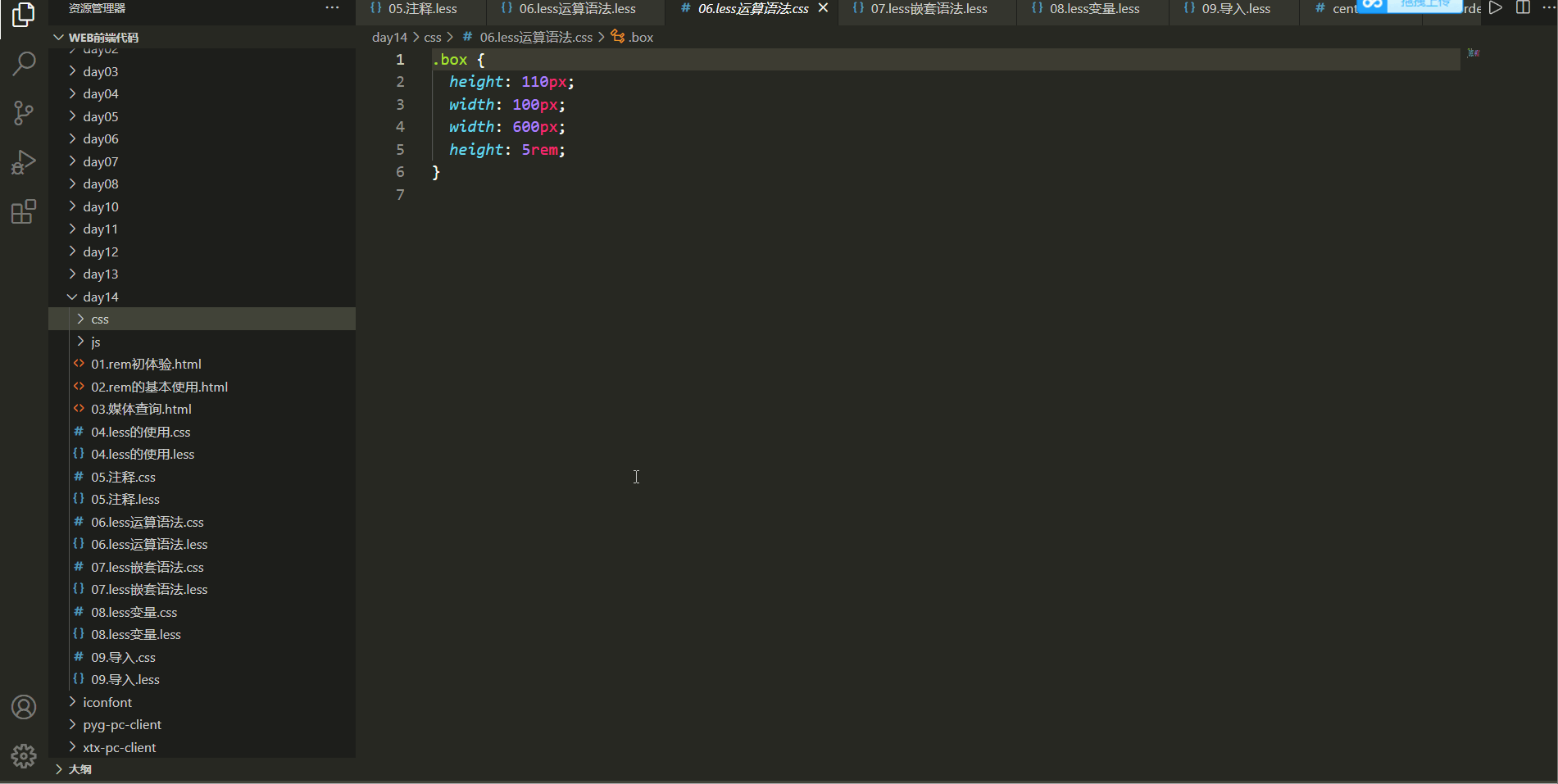The image size is (1558, 784).
Task: Switch to the 08.less变量.less tab
Action: tap(1094, 8)
